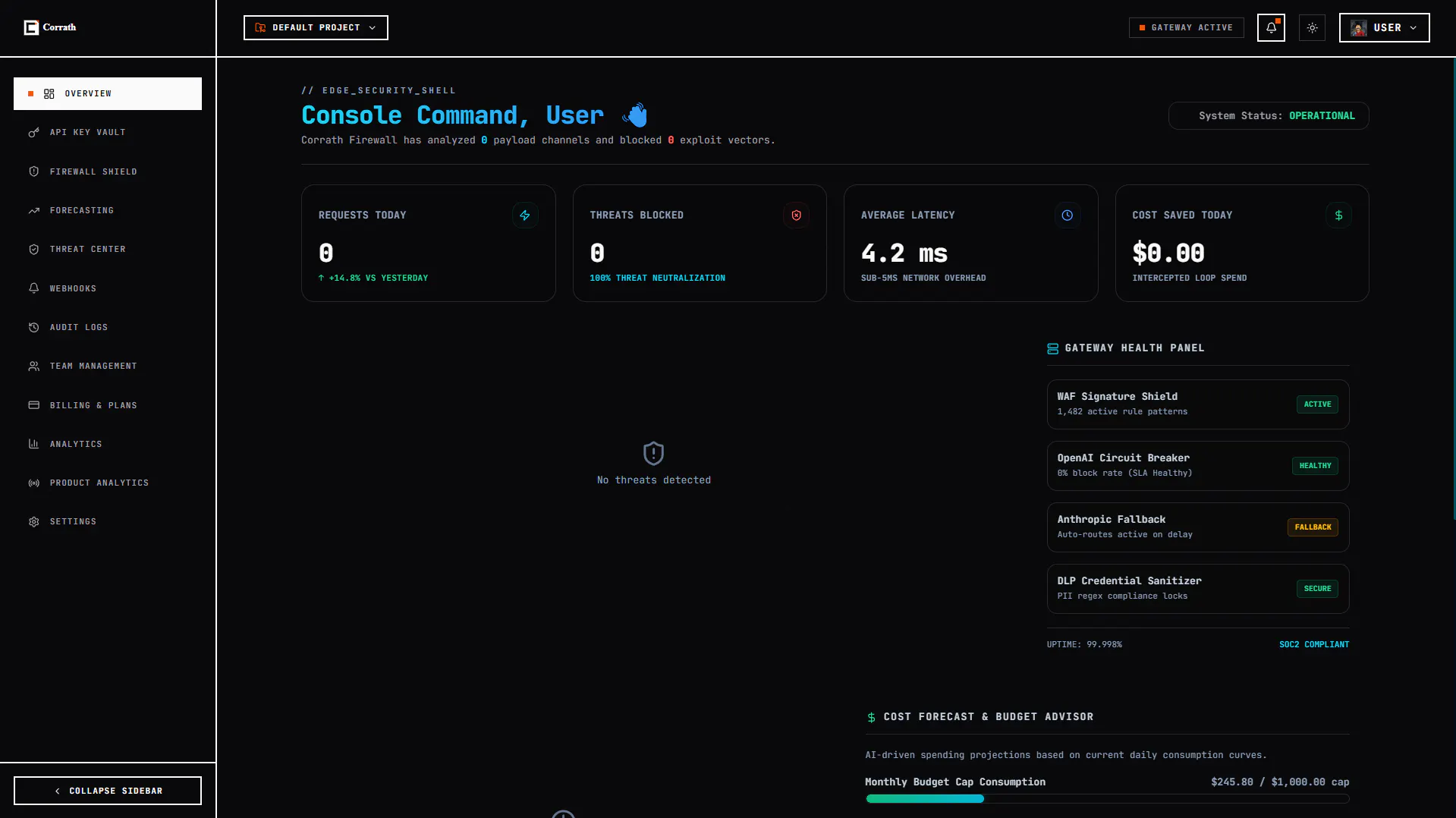The height and width of the screenshot is (818, 1456).
Task: Click the Requests Today lightning icon
Action: click(x=525, y=216)
